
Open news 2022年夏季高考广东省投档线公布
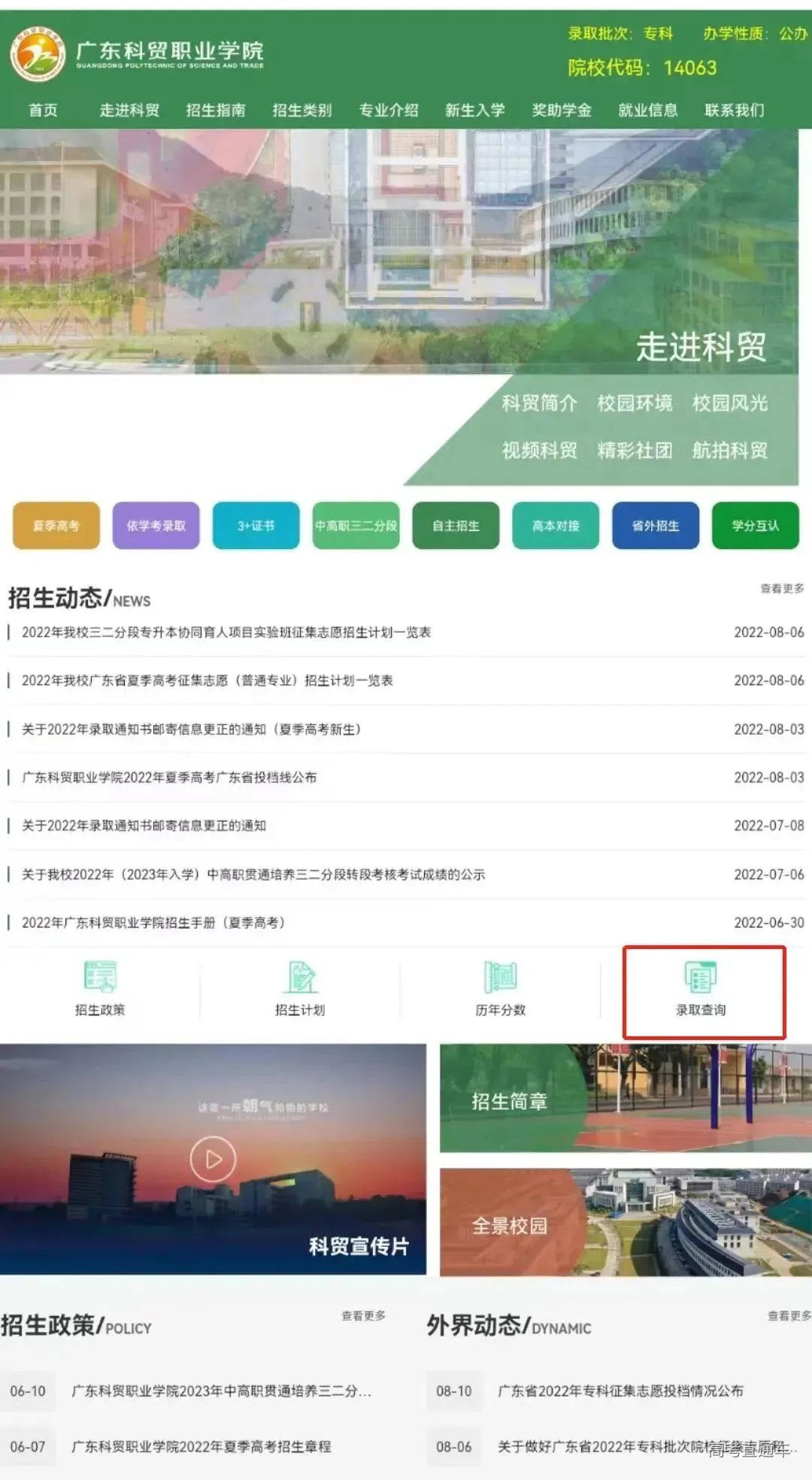(169, 778)
